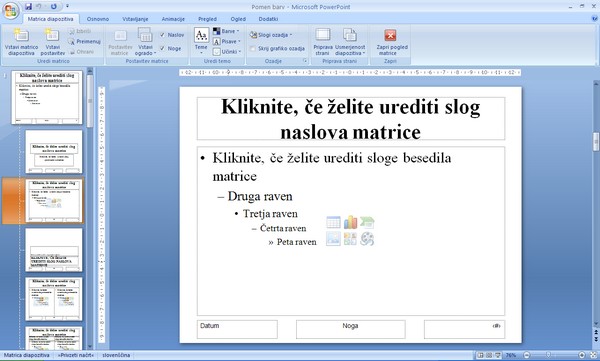The width and height of the screenshot is (600, 361).
Task: Open Priprava strani page setup
Action: tap(323, 42)
